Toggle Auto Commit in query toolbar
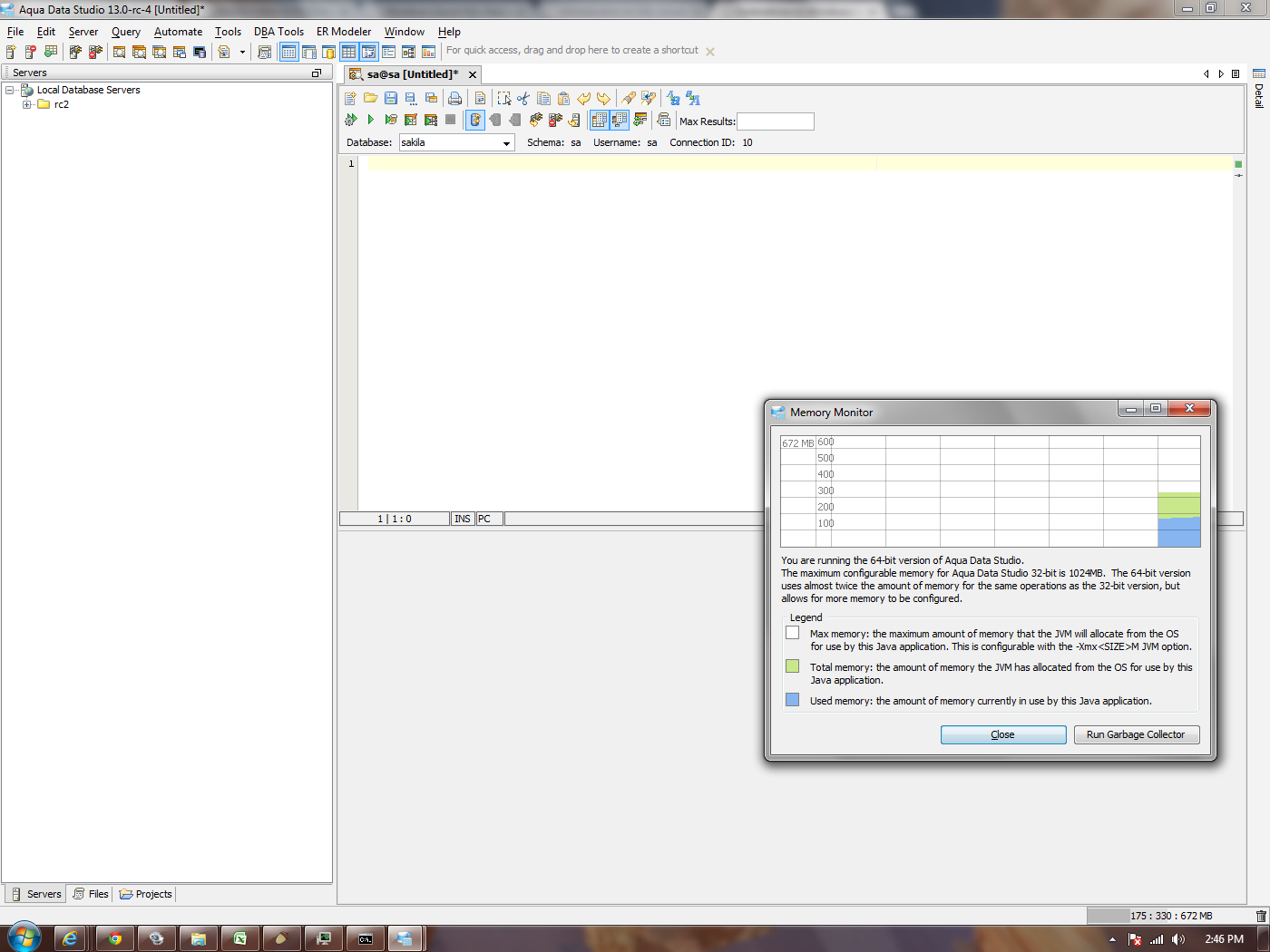Viewport: 1270px width, 952px height. (x=475, y=120)
